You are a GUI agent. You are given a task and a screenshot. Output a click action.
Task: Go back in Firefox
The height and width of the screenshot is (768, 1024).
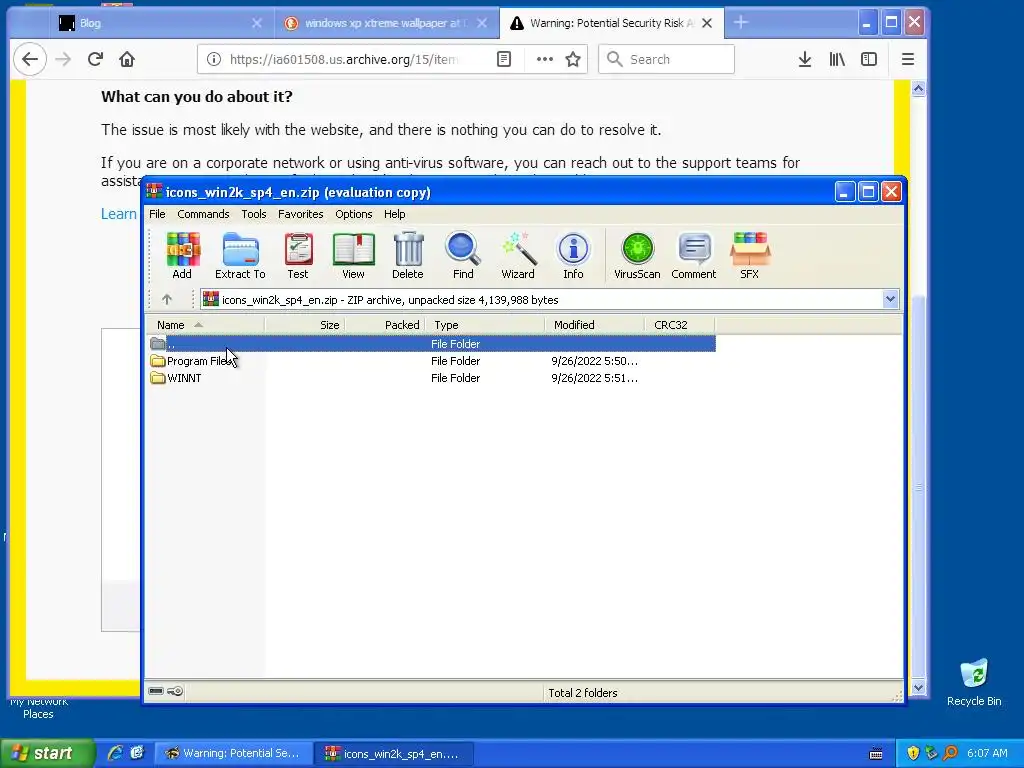30,59
